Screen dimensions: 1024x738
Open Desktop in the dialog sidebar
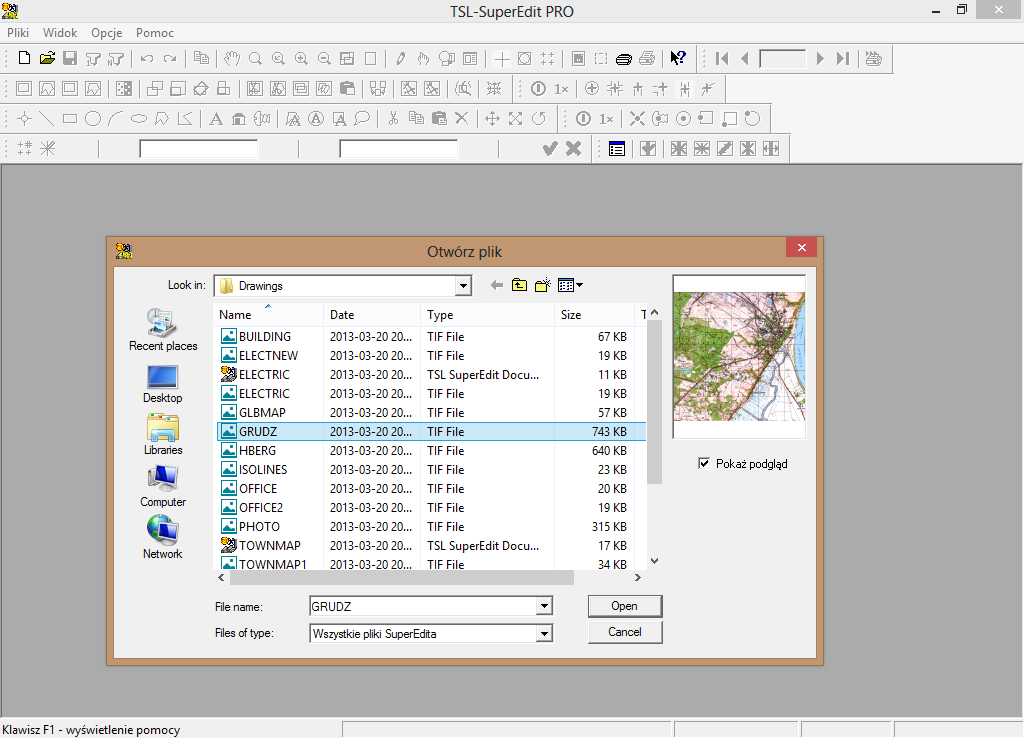coord(163,384)
